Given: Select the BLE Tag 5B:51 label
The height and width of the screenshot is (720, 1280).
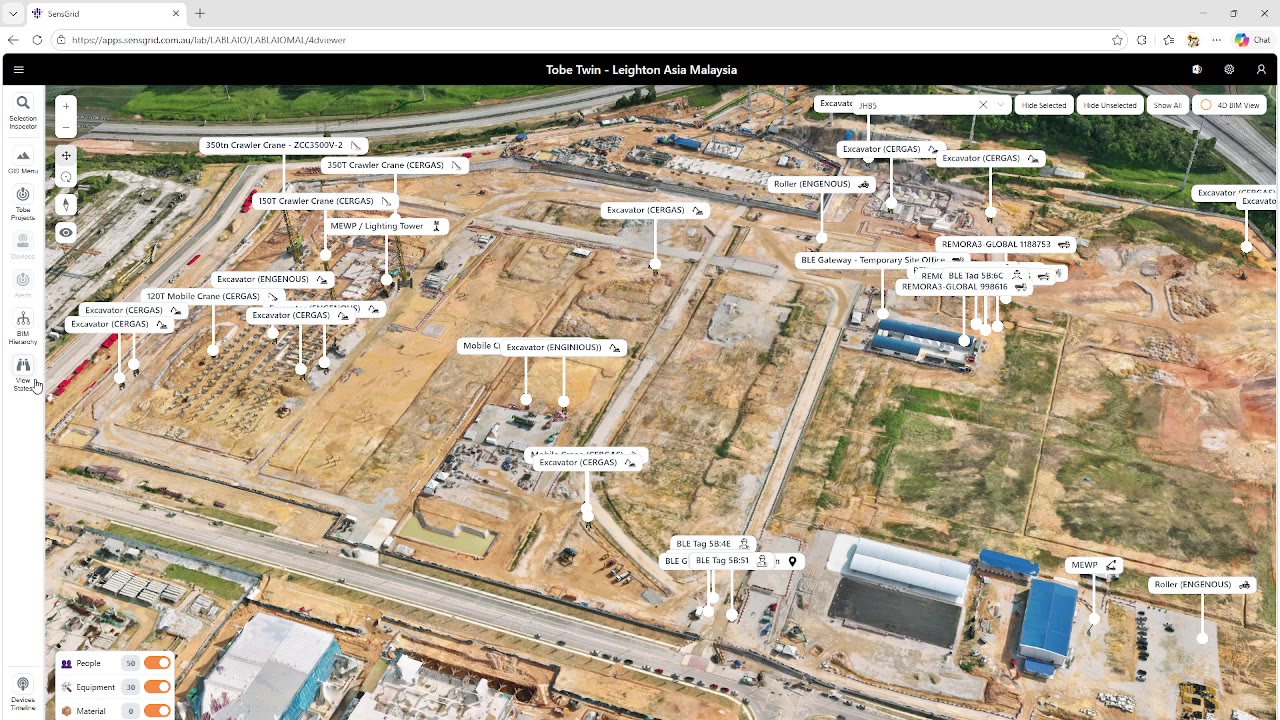Looking at the screenshot, I should 731,561.
